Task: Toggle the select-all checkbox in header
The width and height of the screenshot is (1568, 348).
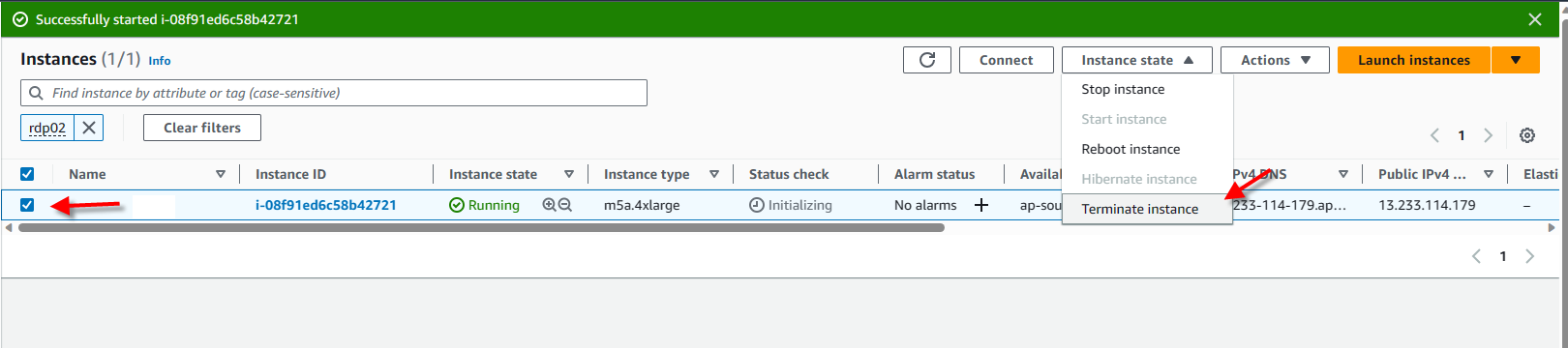Action: click(x=27, y=174)
